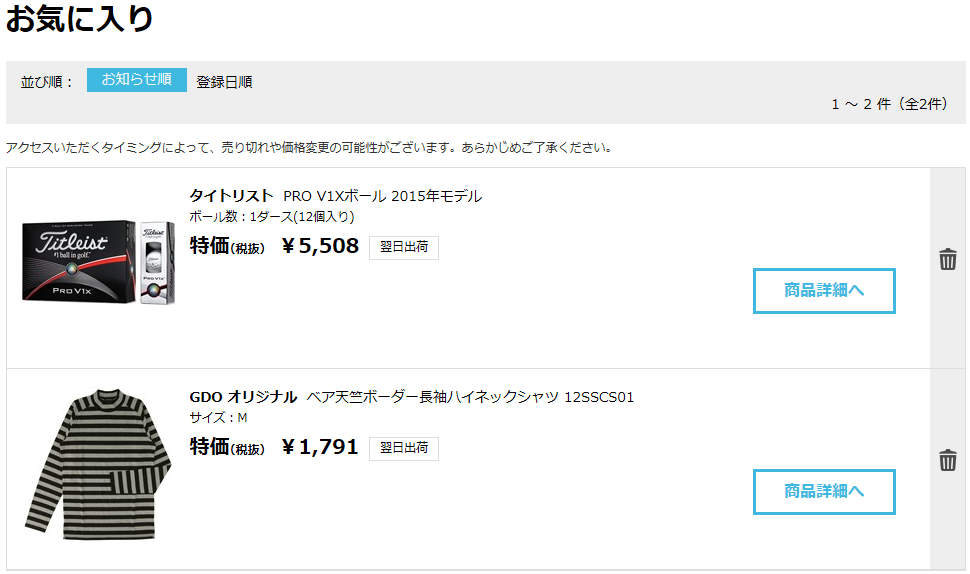Viewport: 970px width, 574px height.
Task: Open the PRO V1Xボール 2015年モデル title
Action: coord(382,196)
